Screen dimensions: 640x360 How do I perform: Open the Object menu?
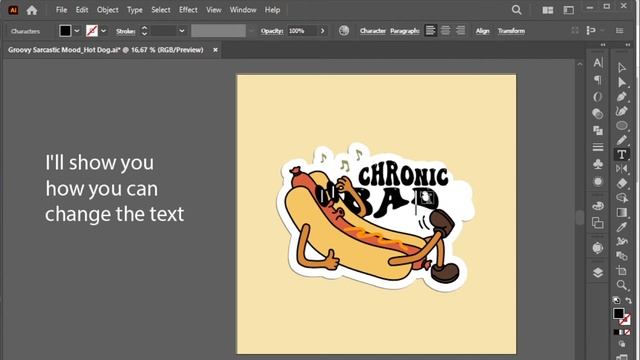[107, 10]
